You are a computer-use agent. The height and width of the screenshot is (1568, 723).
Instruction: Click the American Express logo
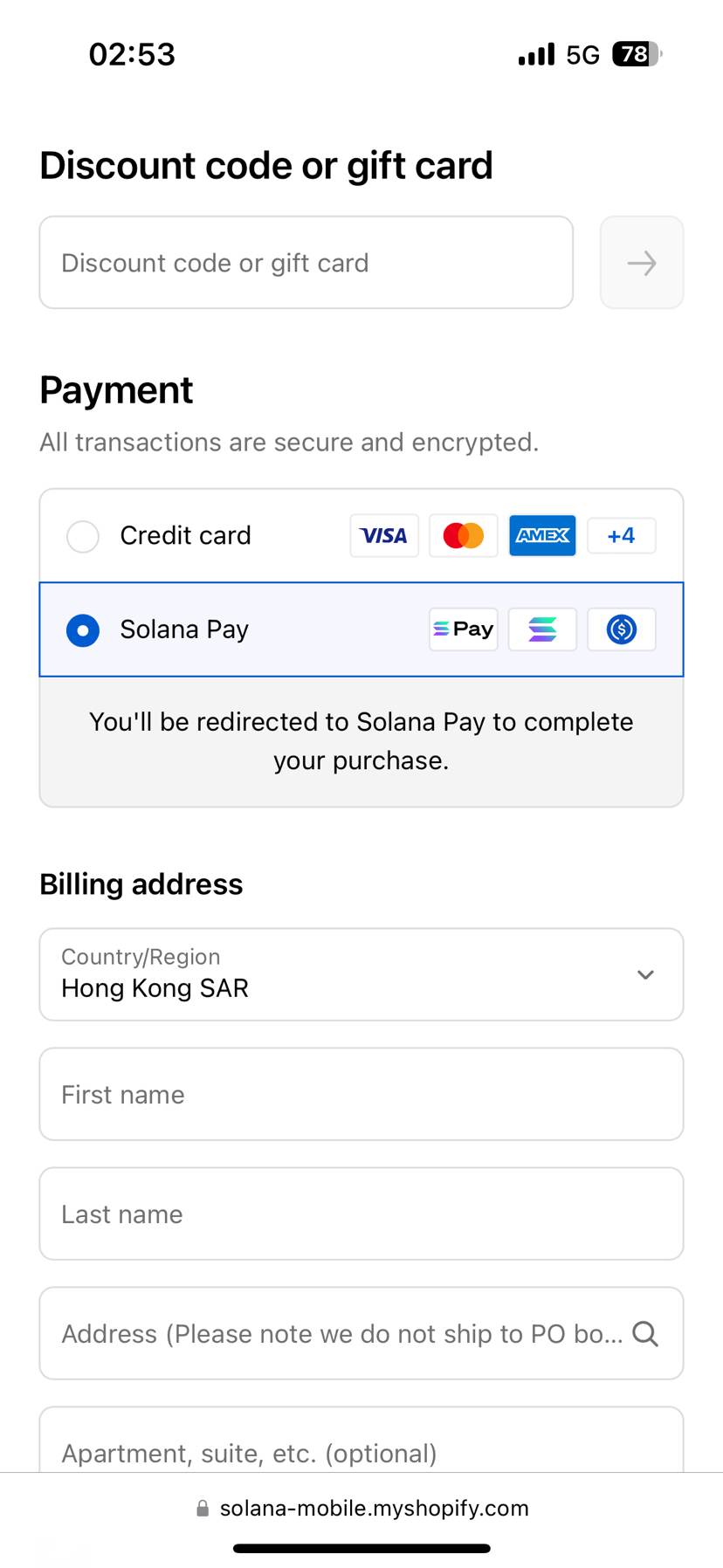coord(542,535)
